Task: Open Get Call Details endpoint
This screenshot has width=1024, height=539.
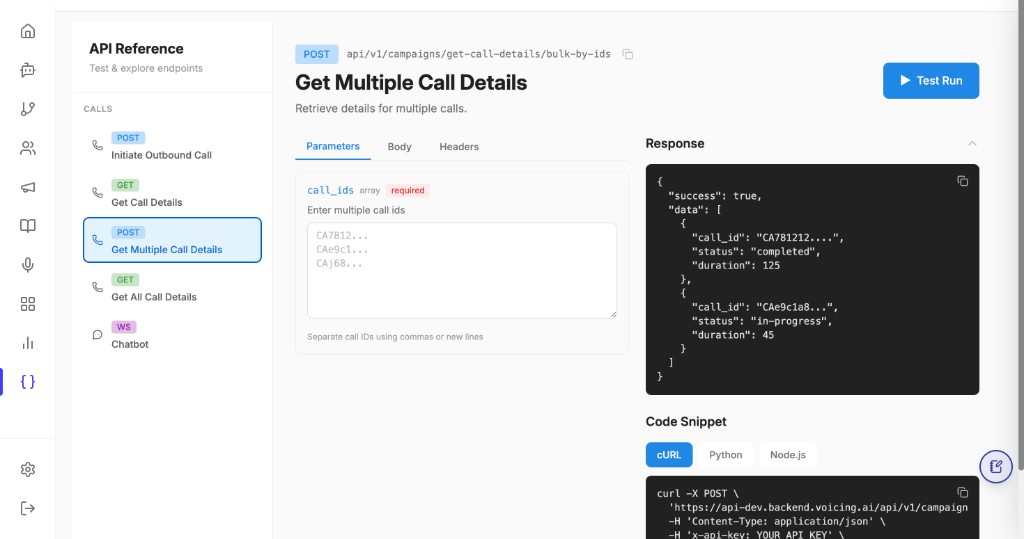Action: coord(172,193)
